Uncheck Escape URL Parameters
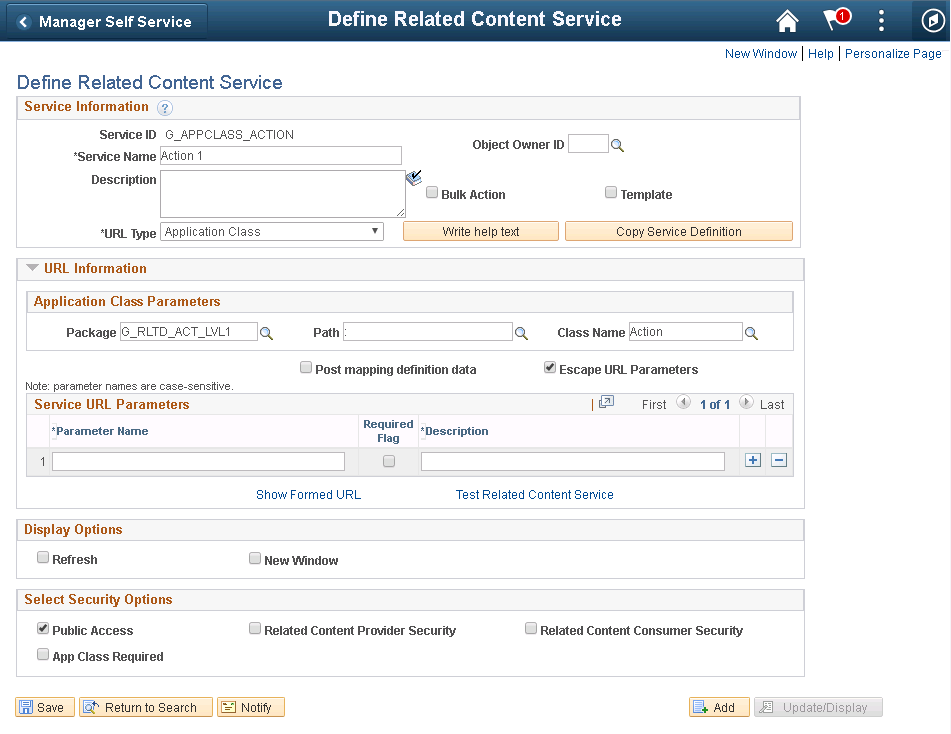 (x=550, y=368)
